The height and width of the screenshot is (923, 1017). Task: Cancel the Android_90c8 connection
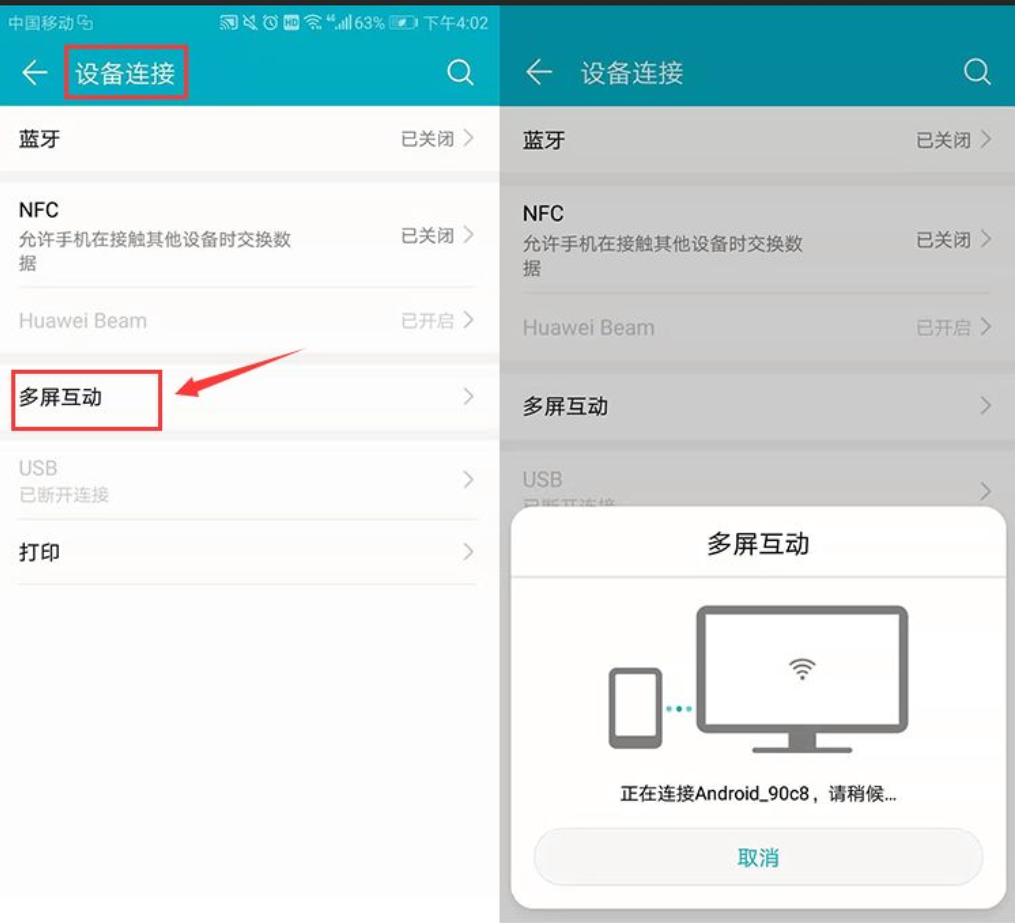point(757,856)
